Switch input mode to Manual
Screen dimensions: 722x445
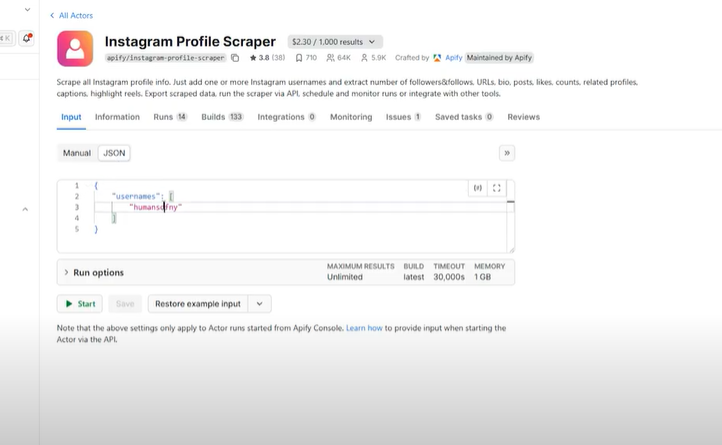[77, 153]
